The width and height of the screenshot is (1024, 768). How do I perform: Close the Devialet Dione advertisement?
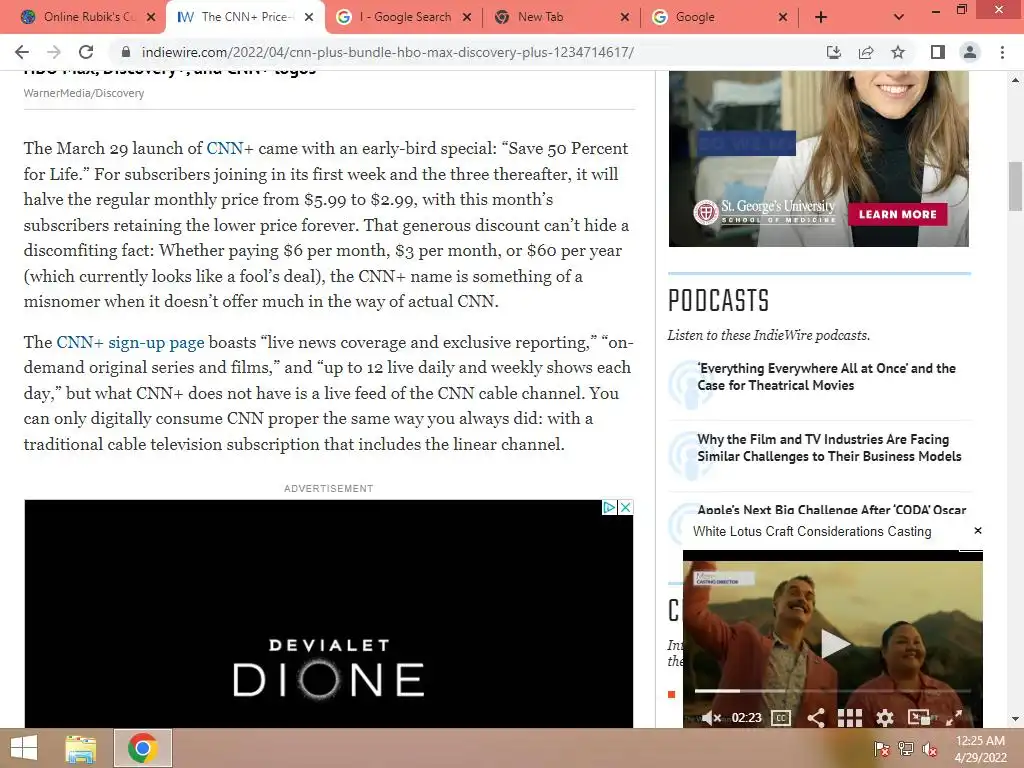point(626,507)
